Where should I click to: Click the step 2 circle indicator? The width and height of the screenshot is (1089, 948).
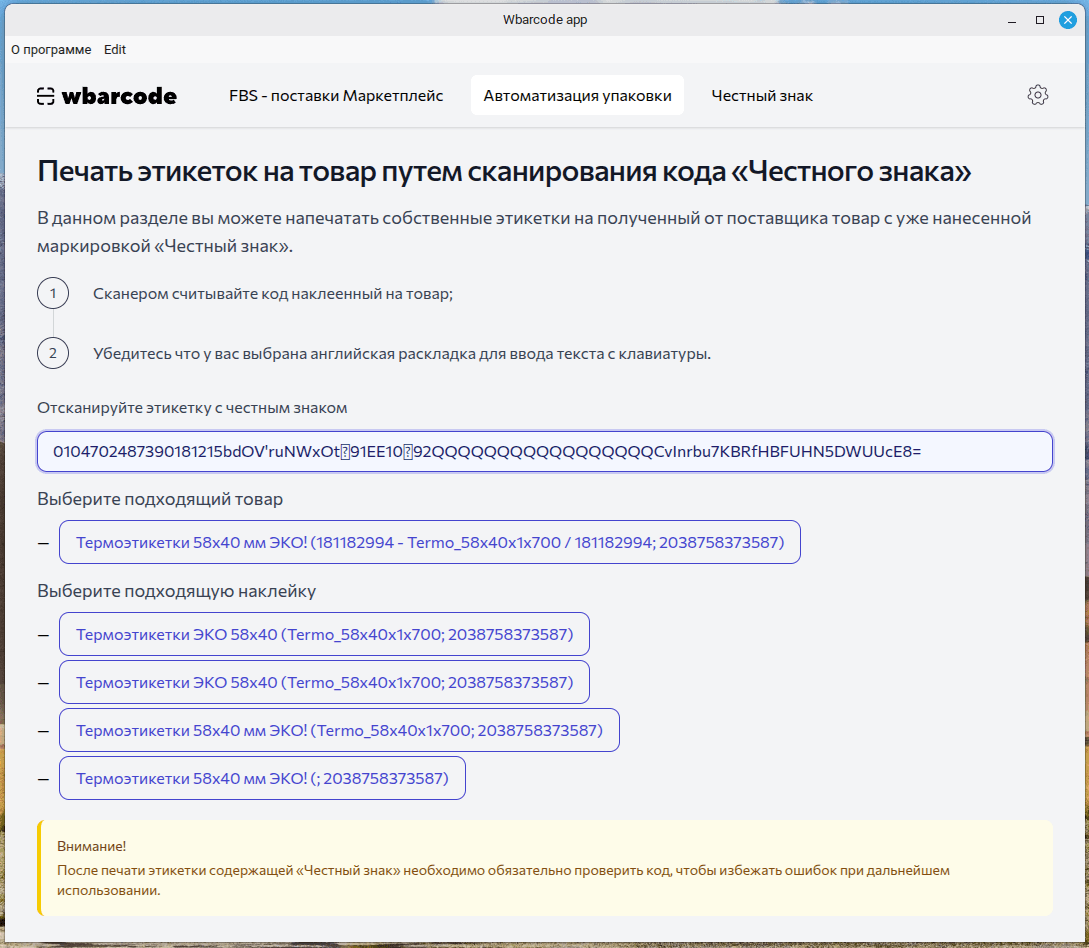[52, 353]
